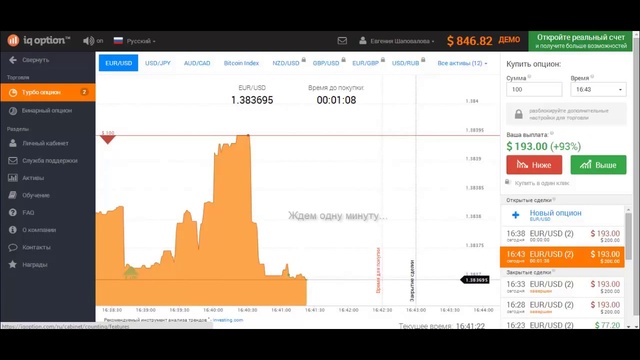Switch to the AUD/CAD tab
Viewport: 640px width, 360px height.
tap(197, 63)
